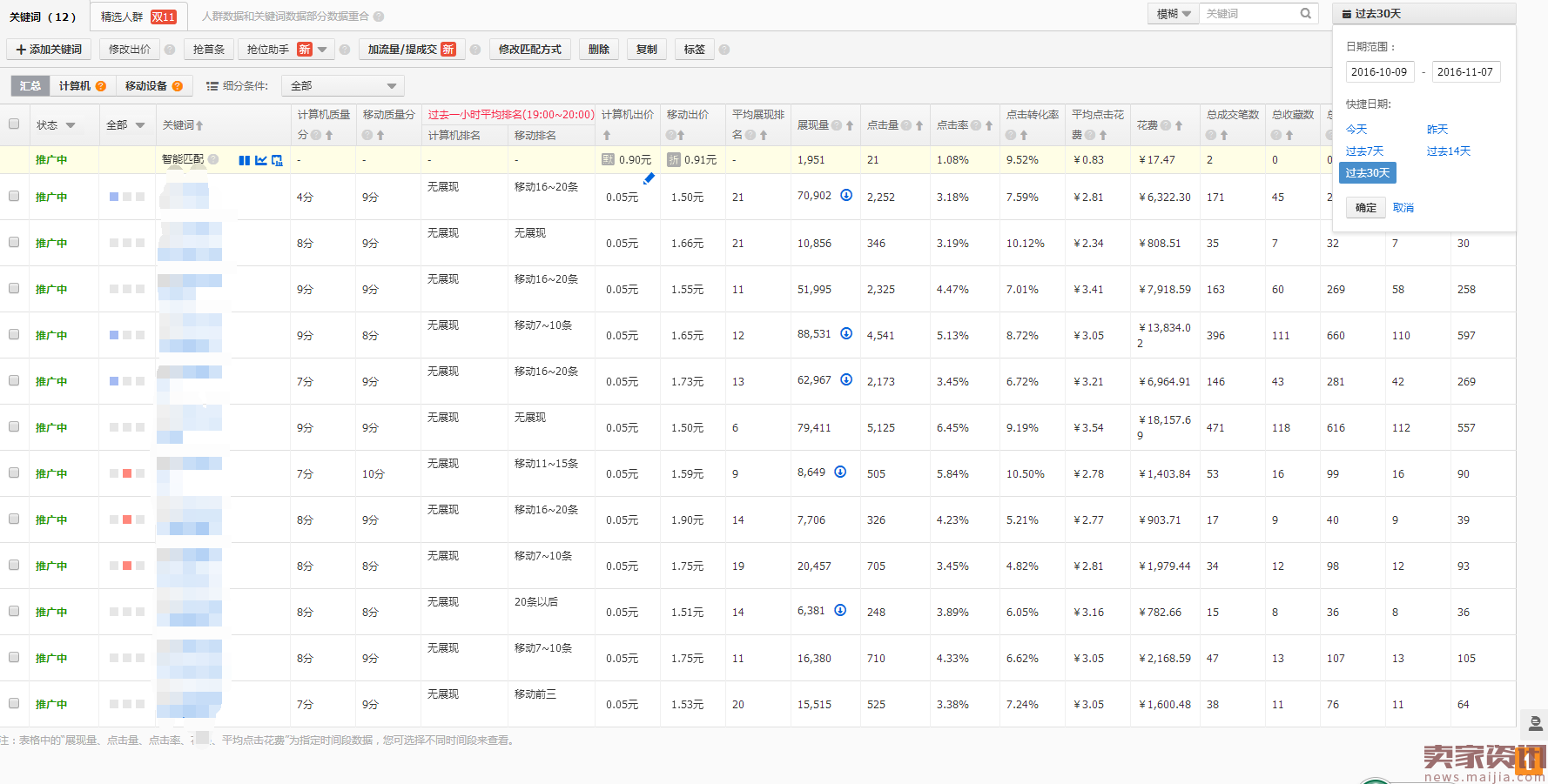Click blue arrow icon beside 88,531 impressions
This screenshot has width=1548, height=784.
tap(846, 333)
